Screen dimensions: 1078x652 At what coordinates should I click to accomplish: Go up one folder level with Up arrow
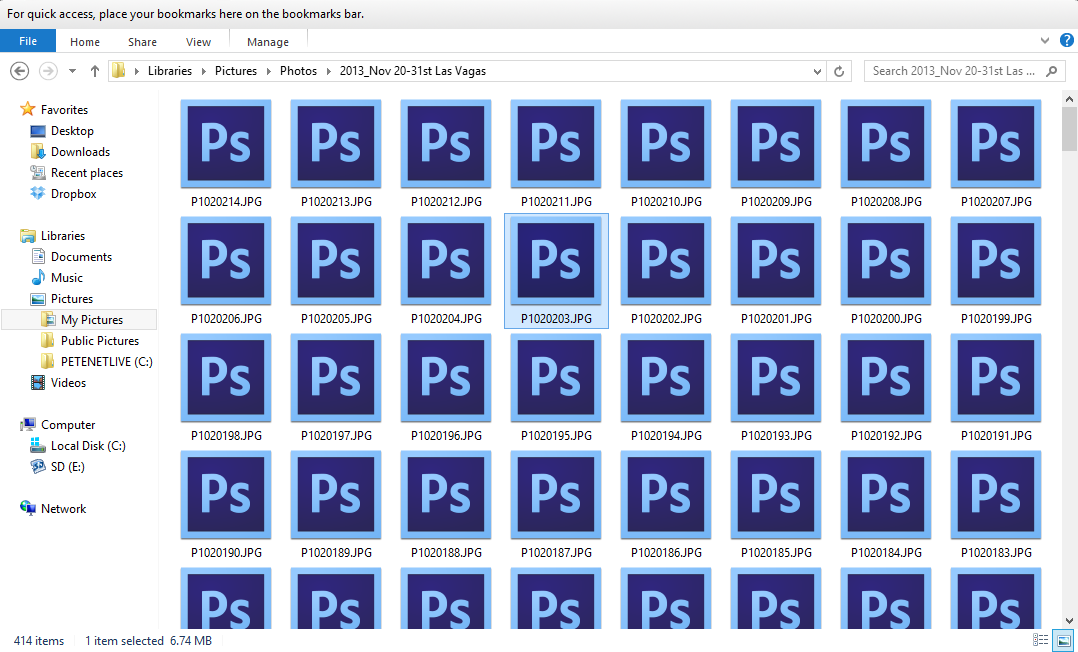[x=95, y=71]
